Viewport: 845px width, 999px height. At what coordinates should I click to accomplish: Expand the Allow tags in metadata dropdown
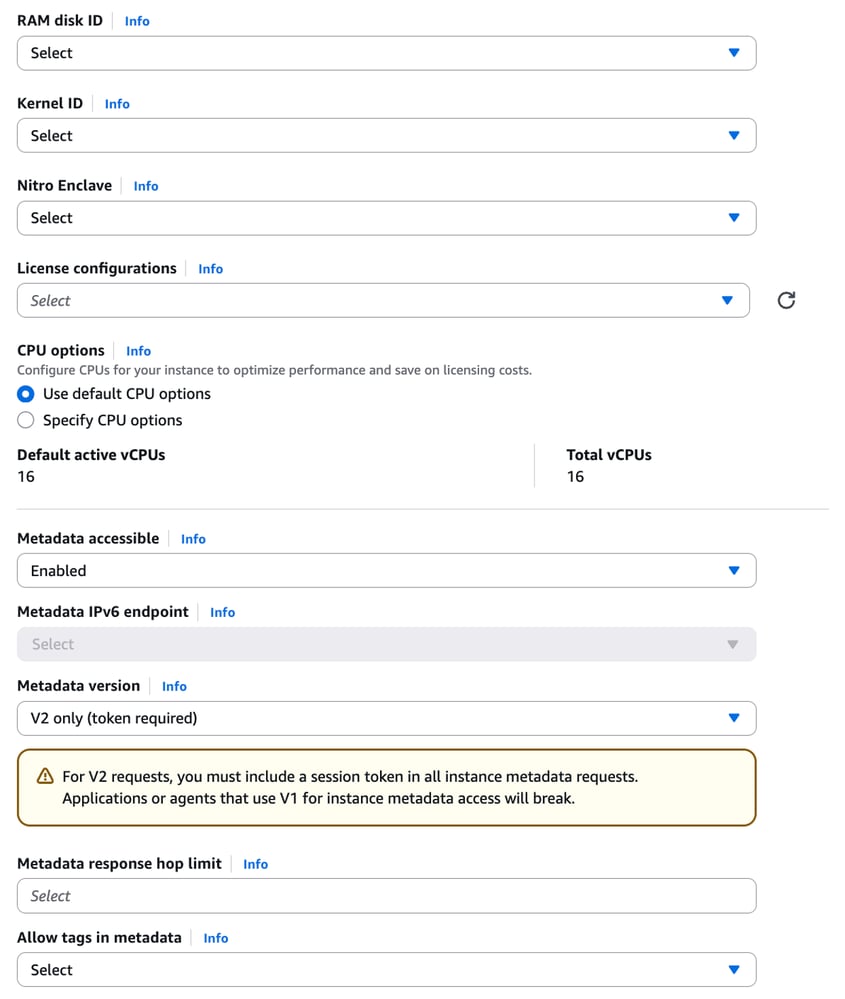(386, 970)
